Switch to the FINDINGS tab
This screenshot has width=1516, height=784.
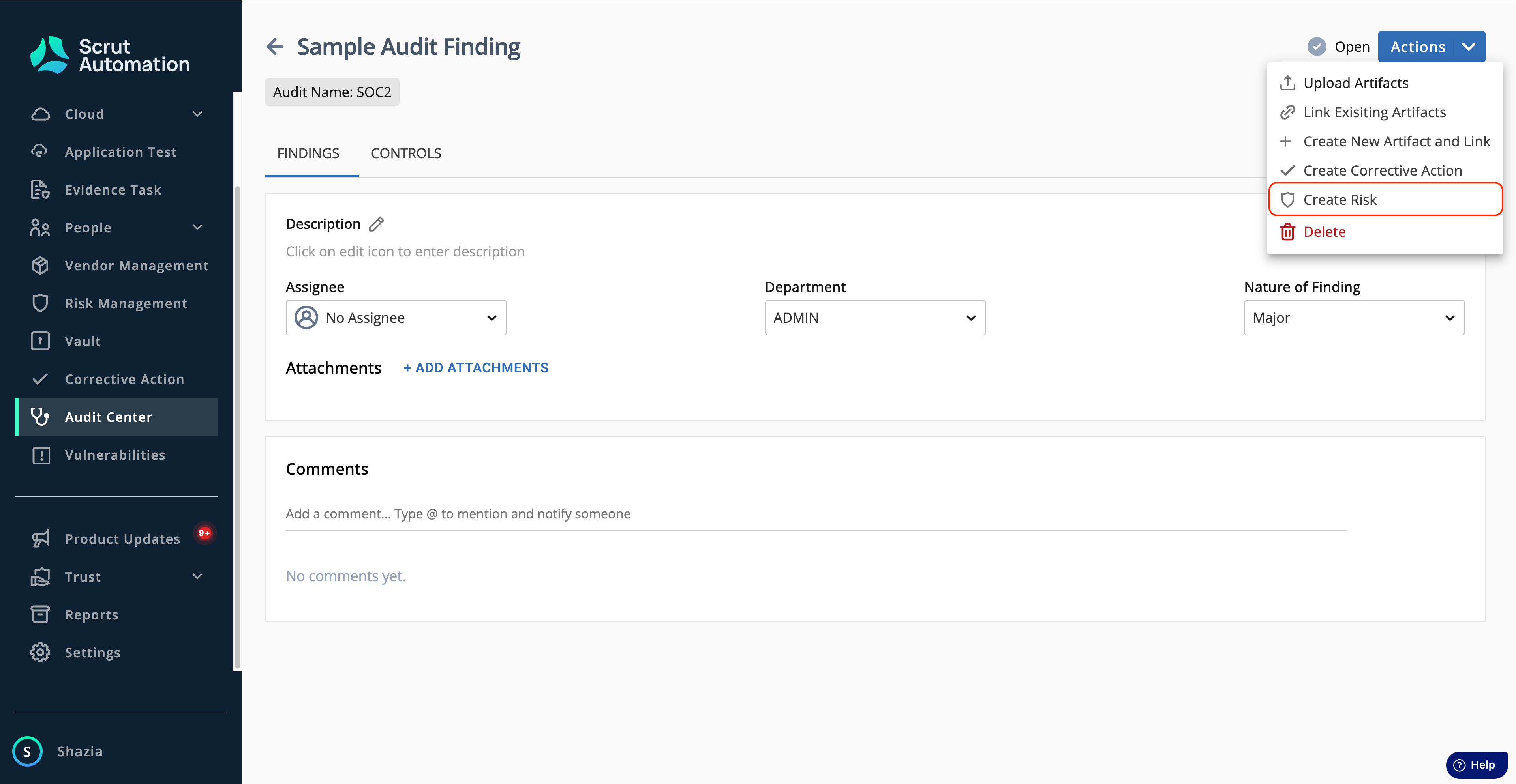[308, 153]
